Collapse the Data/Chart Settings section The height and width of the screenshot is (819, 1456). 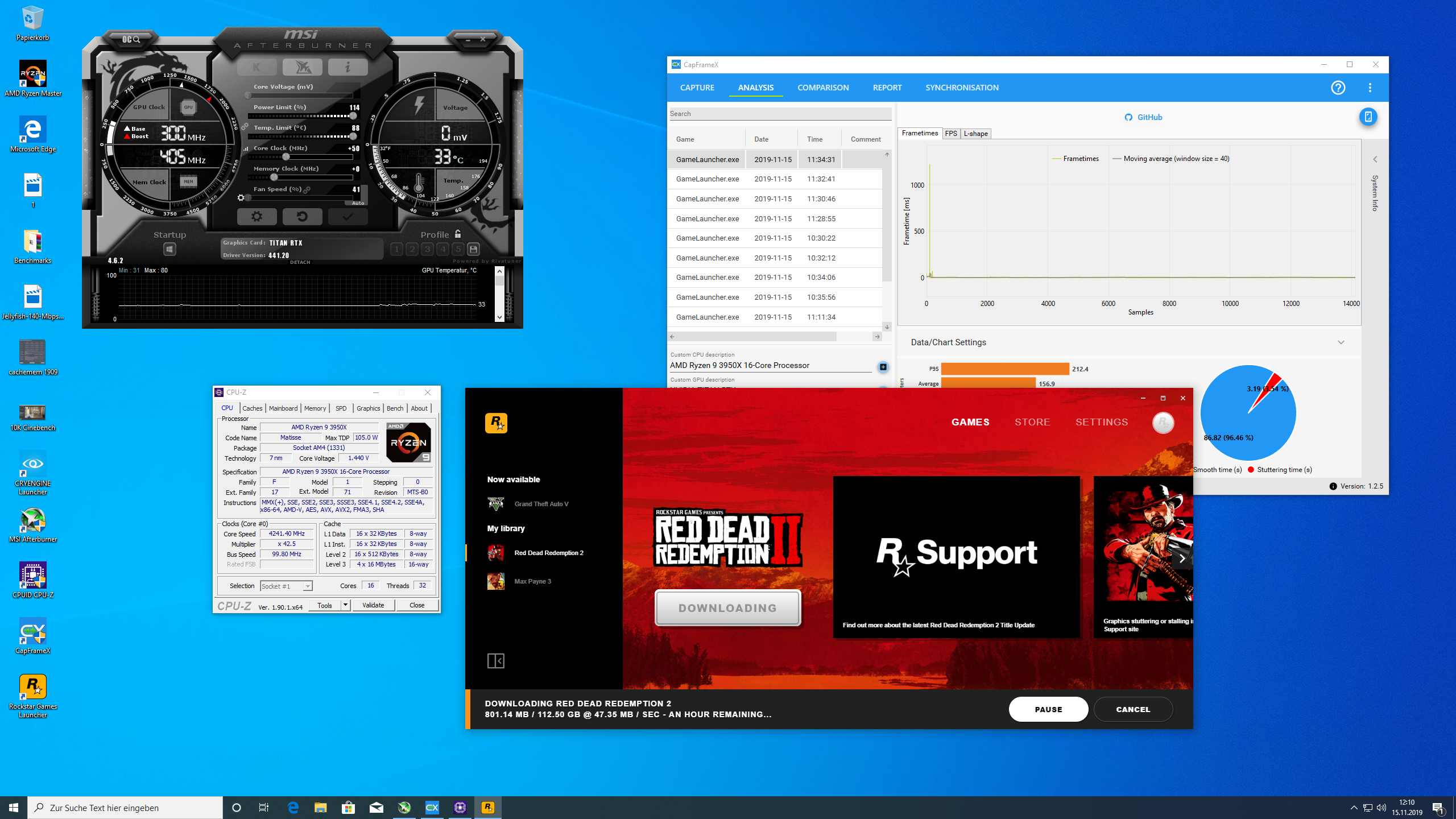click(1342, 342)
